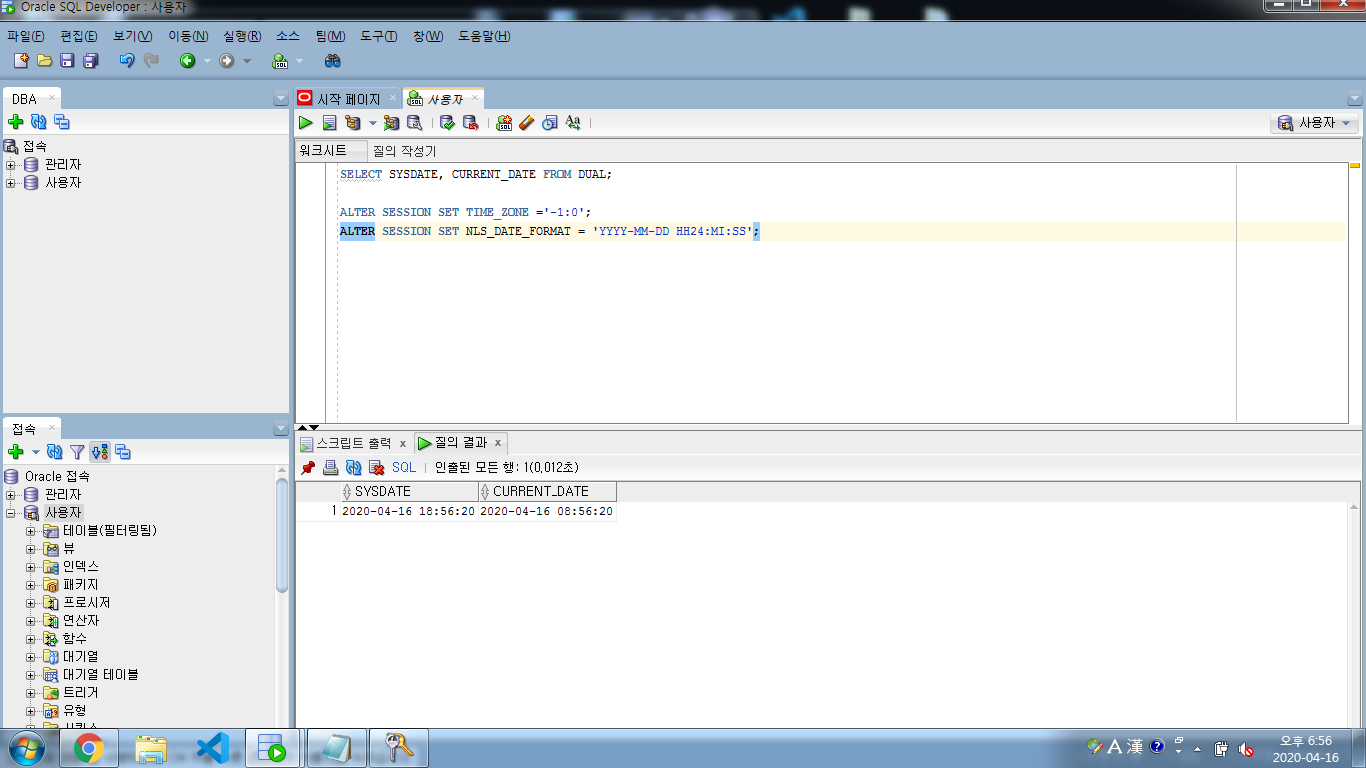Open the 도구(T) menu
1366x768 pixels.
click(379, 36)
